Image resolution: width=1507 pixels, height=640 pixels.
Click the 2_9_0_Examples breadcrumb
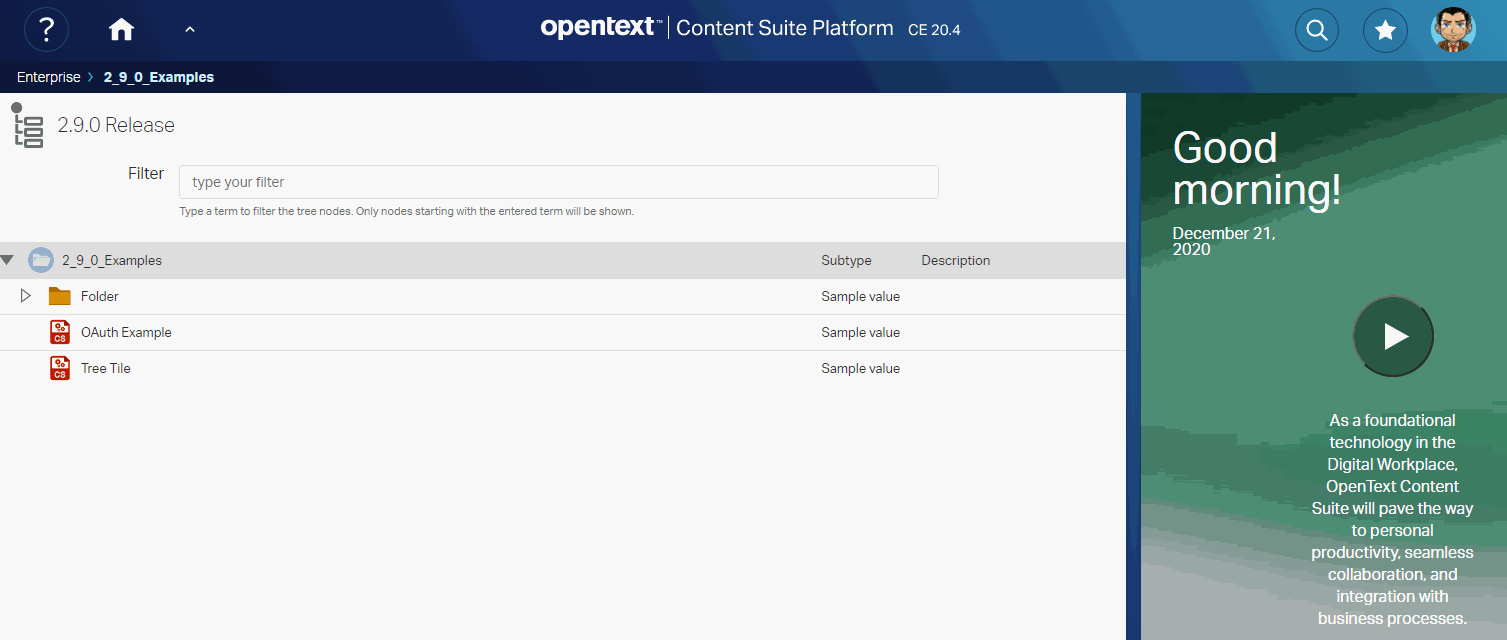[x=159, y=77]
